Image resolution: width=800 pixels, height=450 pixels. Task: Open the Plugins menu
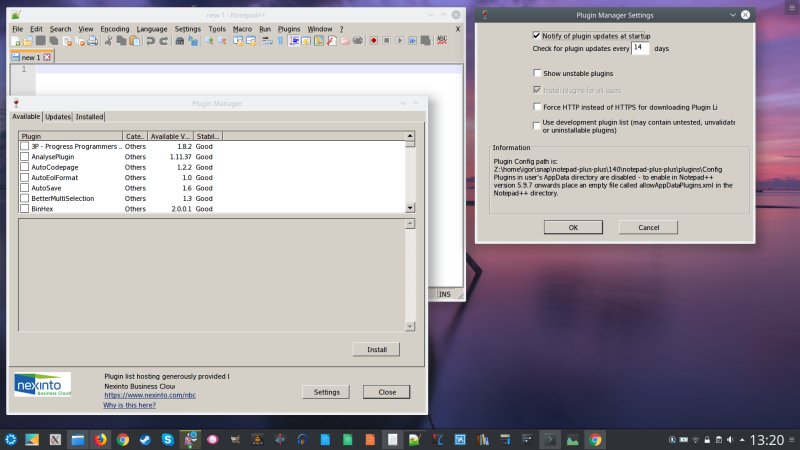tap(289, 29)
